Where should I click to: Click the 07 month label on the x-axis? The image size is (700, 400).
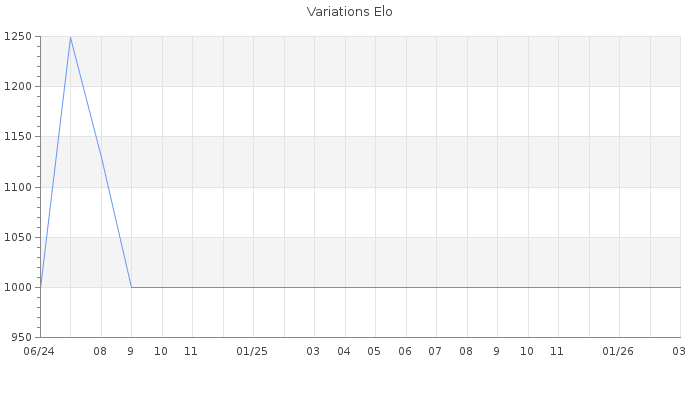pos(435,351)
